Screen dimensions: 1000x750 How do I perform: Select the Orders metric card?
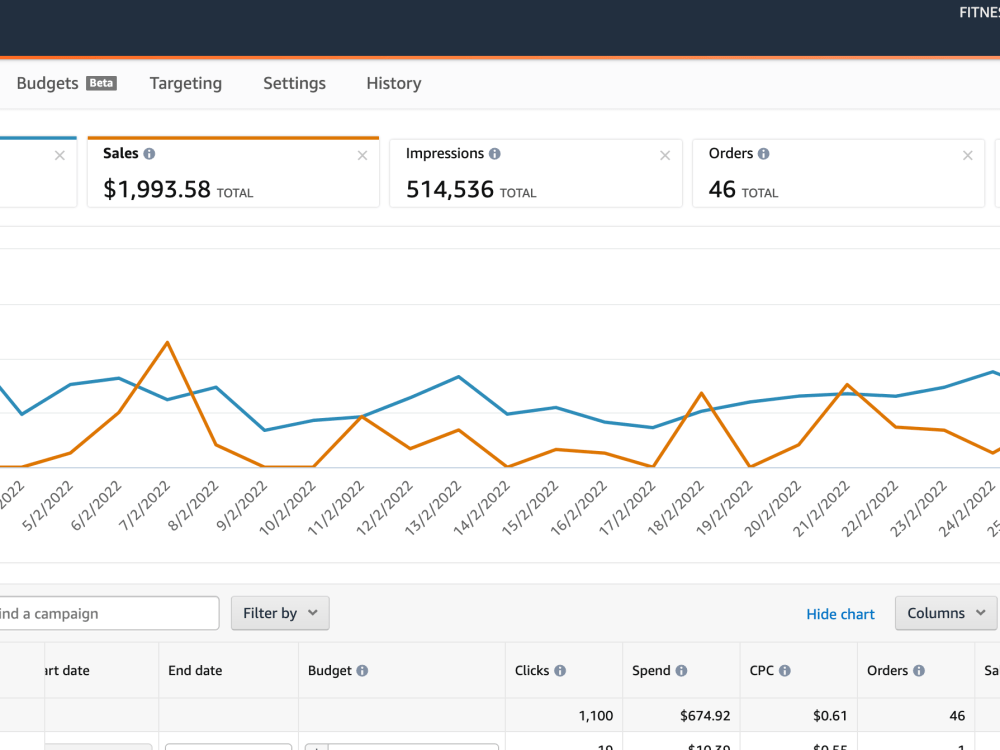839,173
